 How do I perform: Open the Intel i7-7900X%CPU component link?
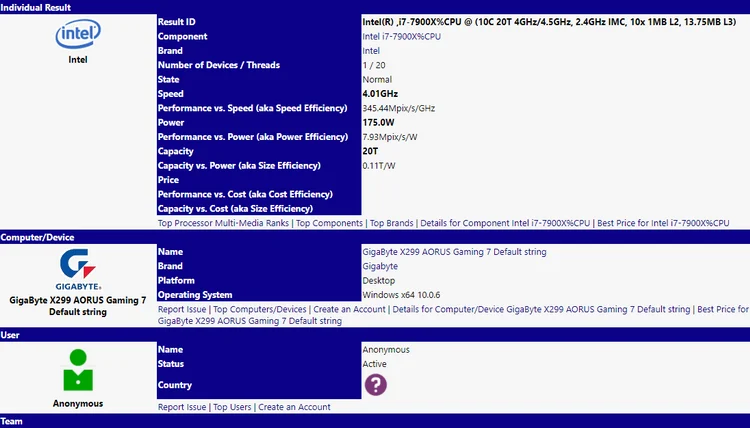click(401, 36)
